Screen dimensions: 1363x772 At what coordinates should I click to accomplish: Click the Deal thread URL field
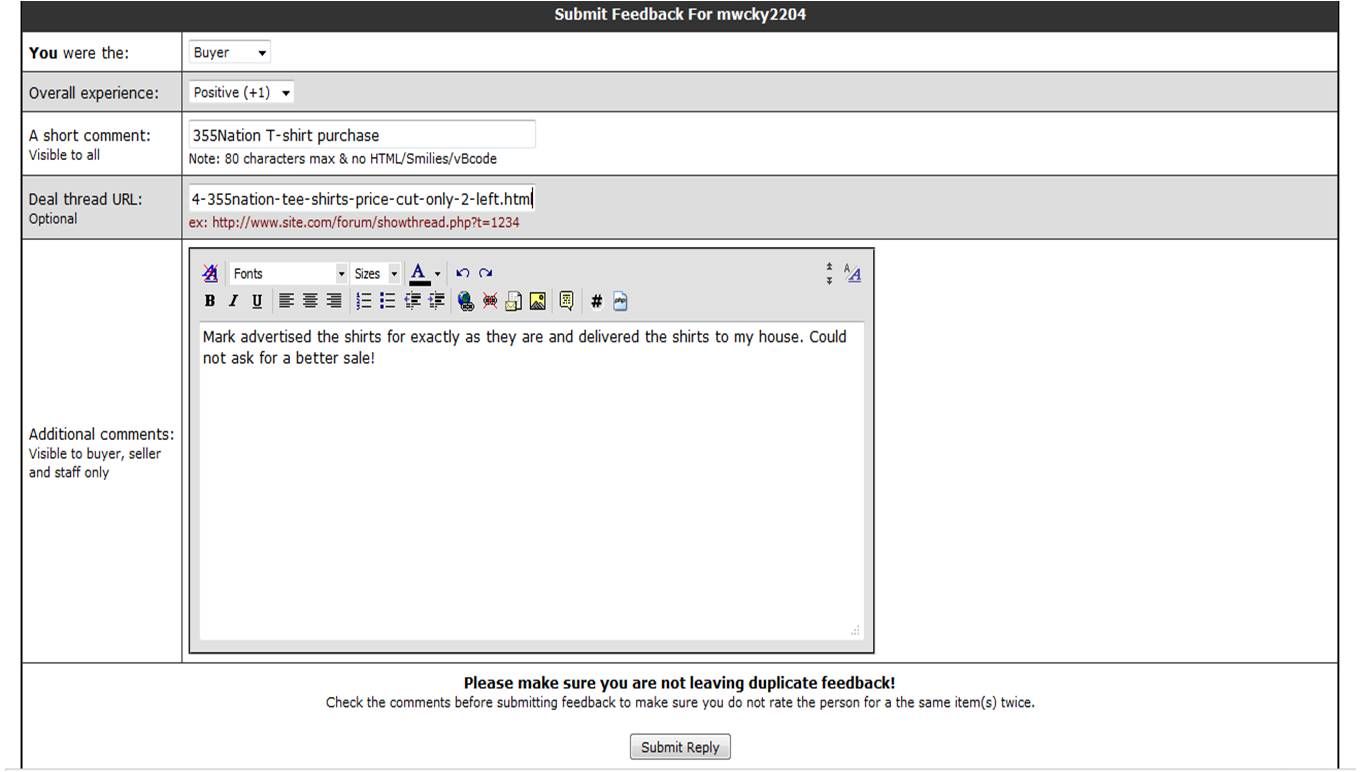pos(362,199)
